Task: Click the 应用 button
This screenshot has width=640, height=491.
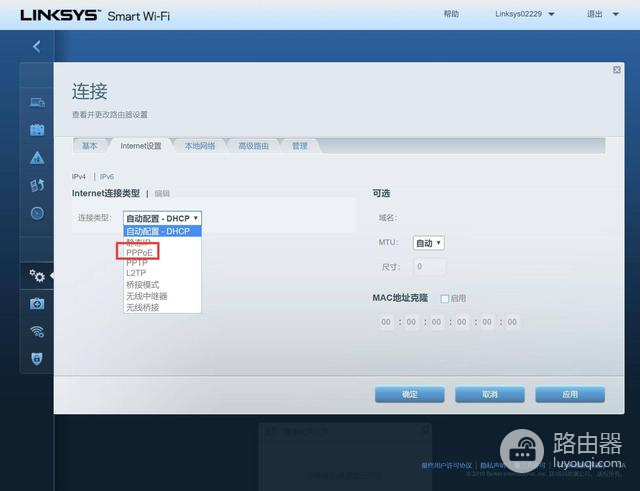Action: click(x=570, y=394)
